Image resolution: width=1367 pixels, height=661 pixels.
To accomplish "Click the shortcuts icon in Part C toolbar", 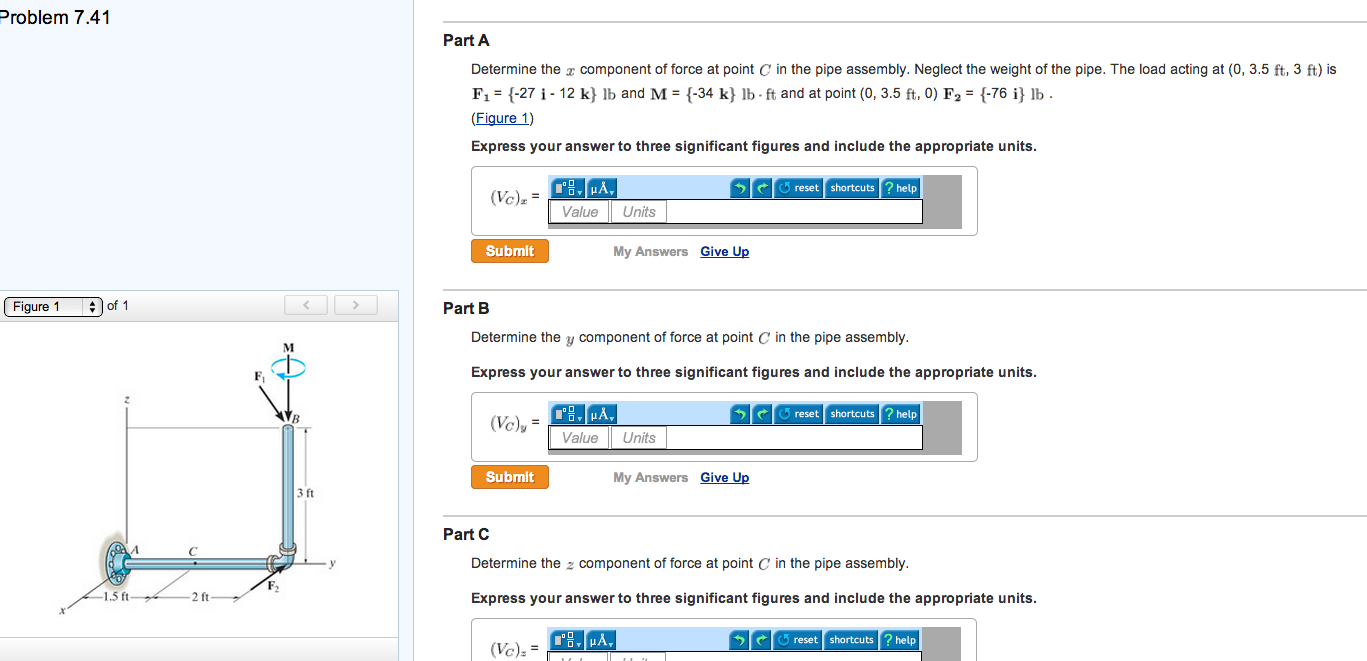I will 851,639.
